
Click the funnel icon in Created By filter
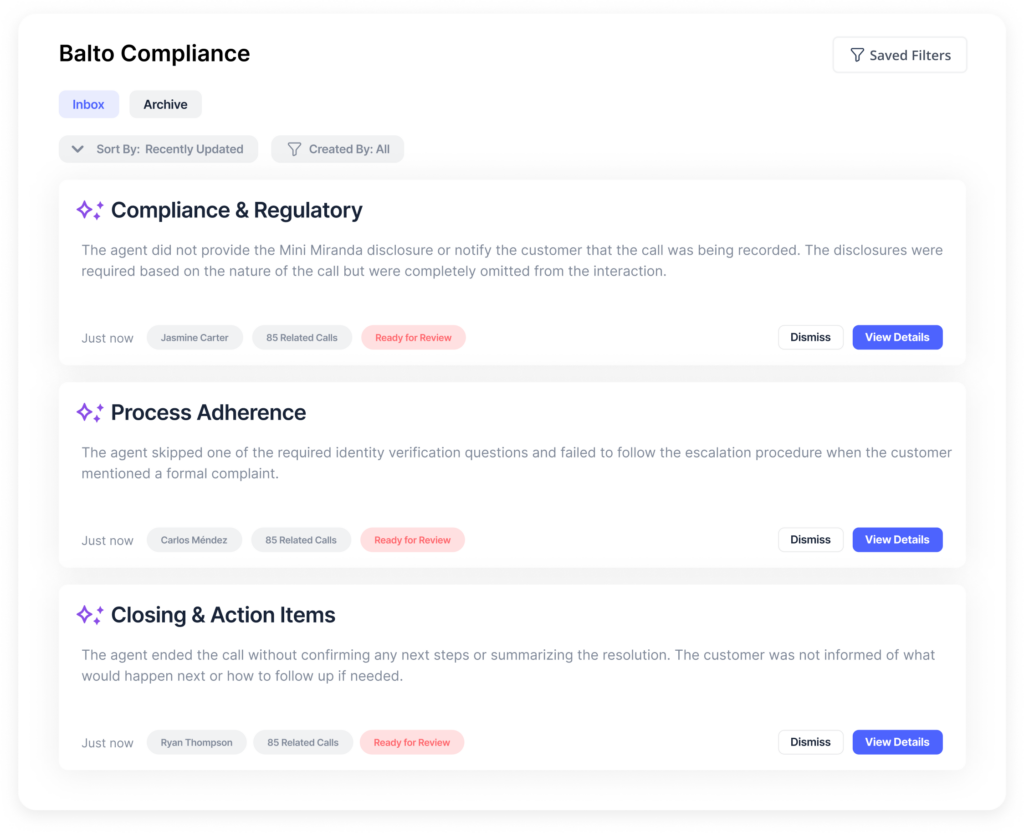pyautogui.click(x=295, y=149)
